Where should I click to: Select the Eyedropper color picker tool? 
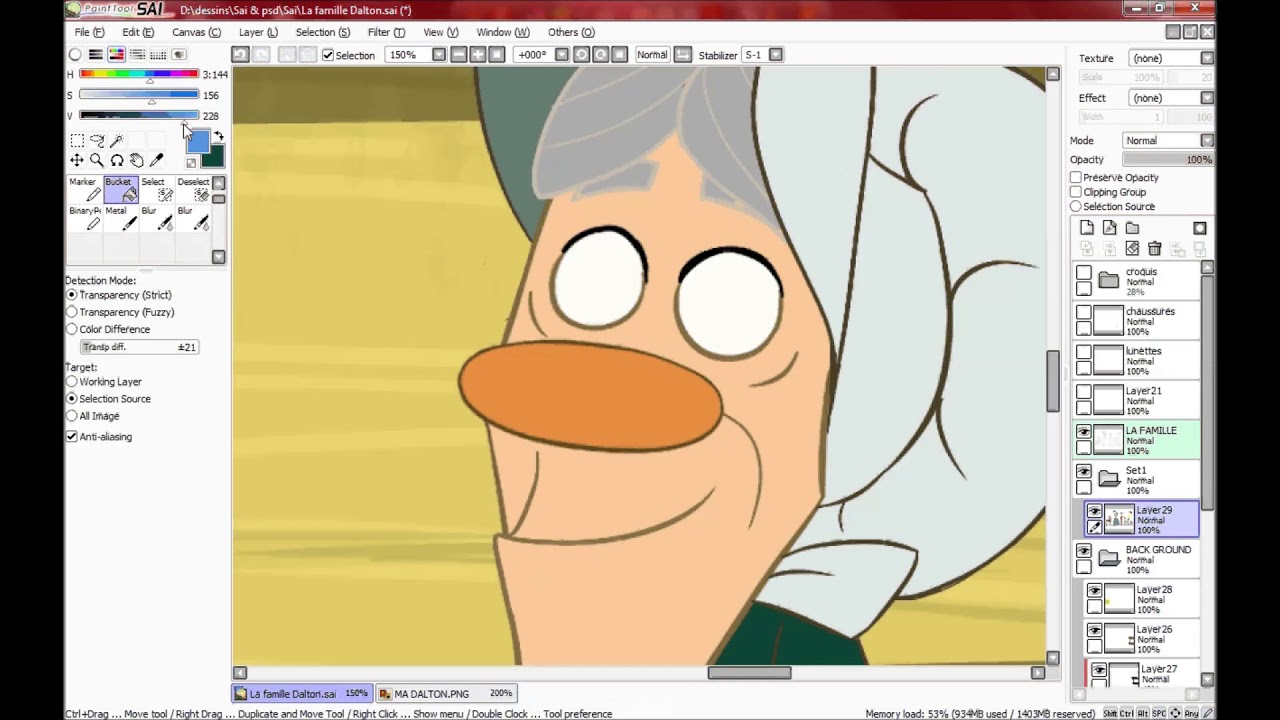[157, 160]
